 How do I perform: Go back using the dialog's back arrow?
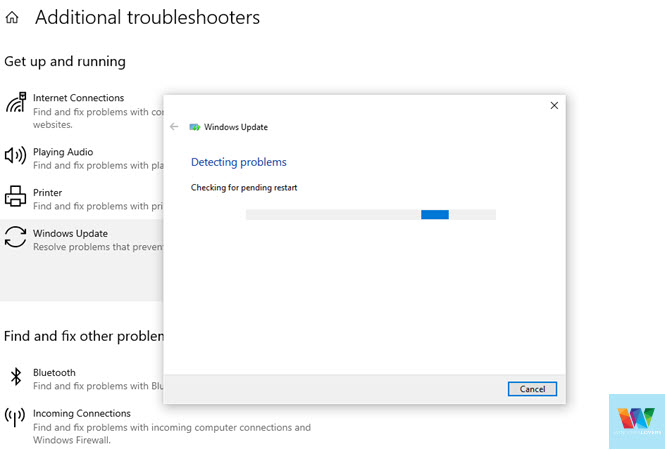(x=174, y=127)
